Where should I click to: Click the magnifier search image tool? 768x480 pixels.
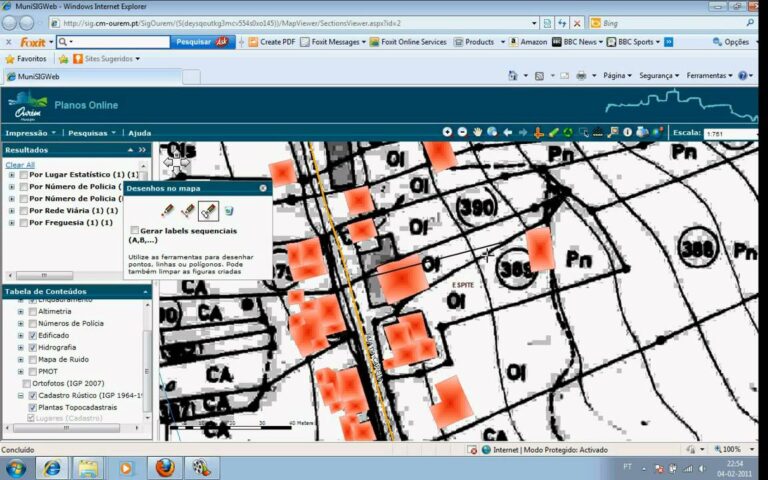click(x=613, y=132)
